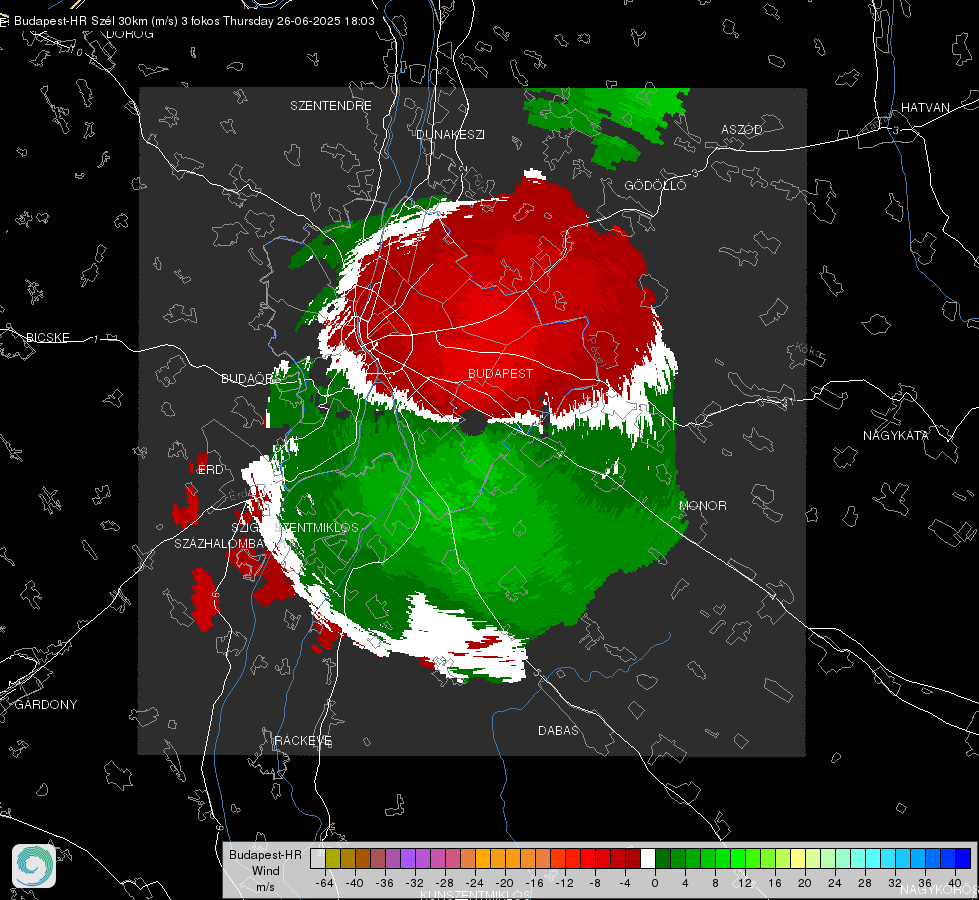Click the -64 legend value
Image resolution: width=979 pixels, height=900 pixels.
pos(325,883)
